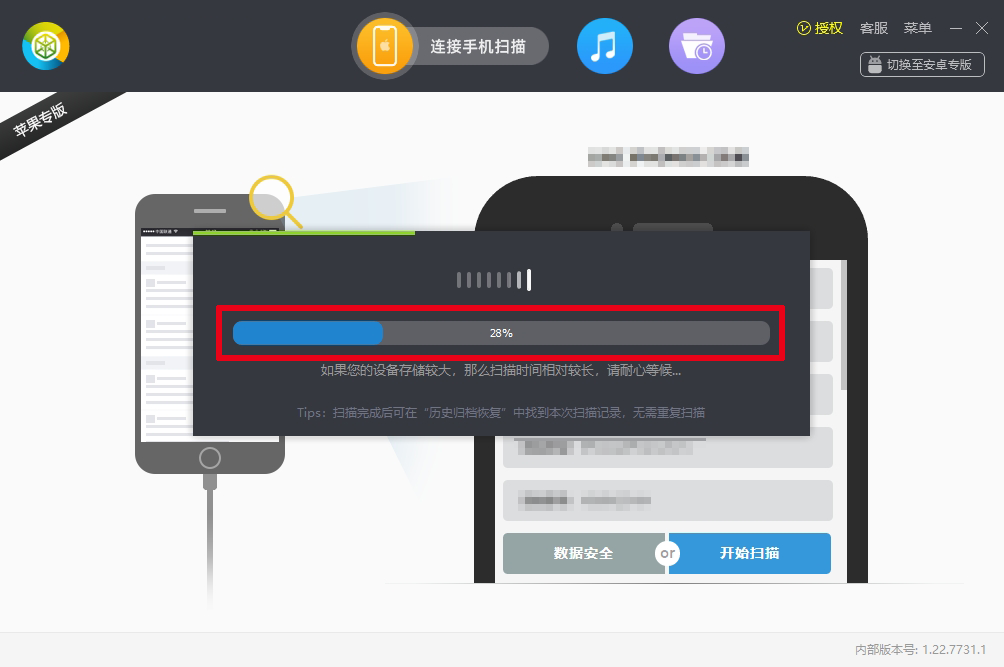Screen dimensions: 1004x667
Task: Click the blurred field above 数据安全
Action: coord(667,499)
